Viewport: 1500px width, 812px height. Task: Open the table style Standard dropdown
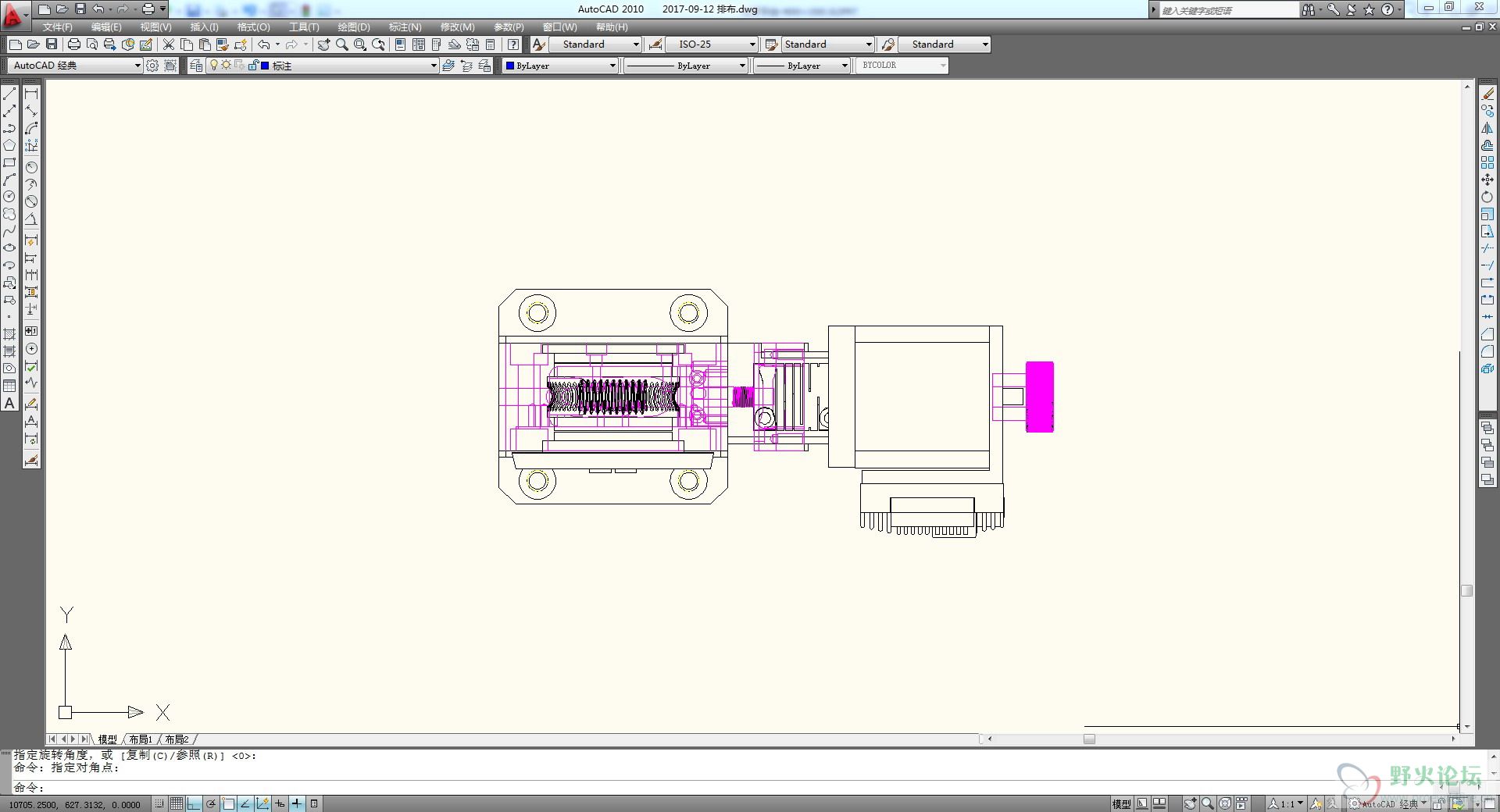point(828,45)
